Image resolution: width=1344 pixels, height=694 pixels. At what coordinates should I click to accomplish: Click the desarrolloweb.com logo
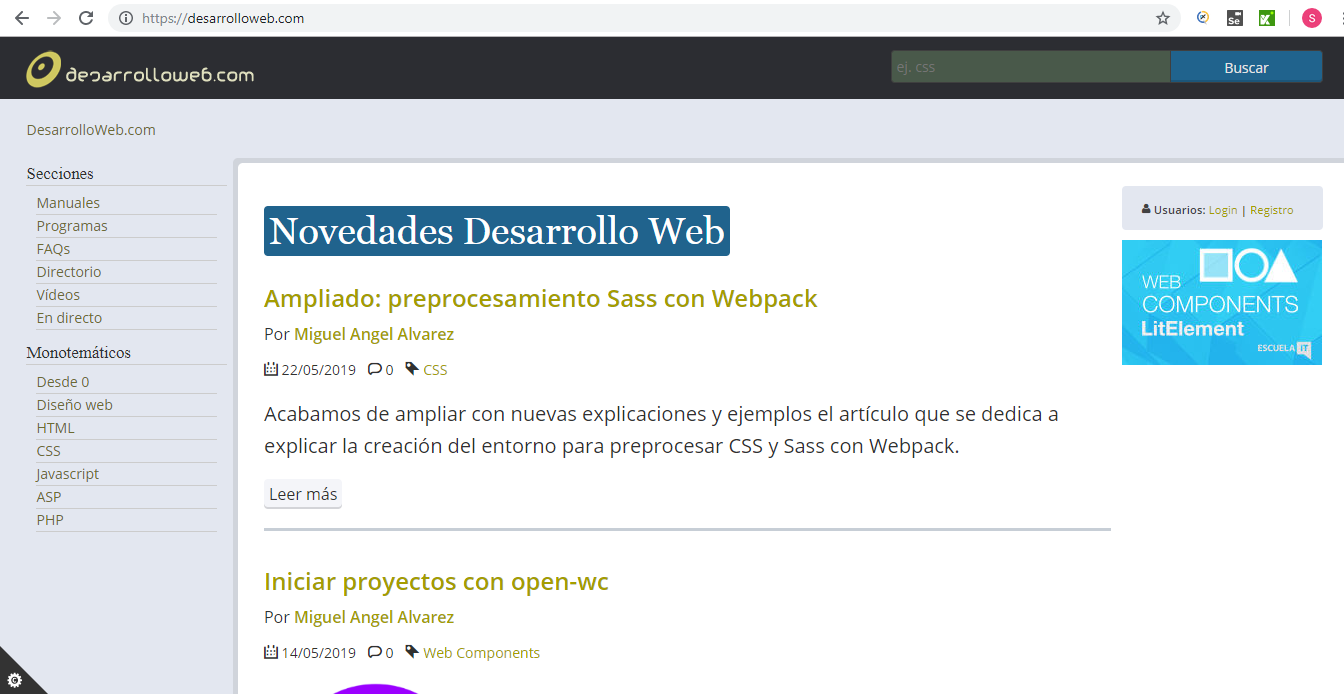tap(140, 70)
